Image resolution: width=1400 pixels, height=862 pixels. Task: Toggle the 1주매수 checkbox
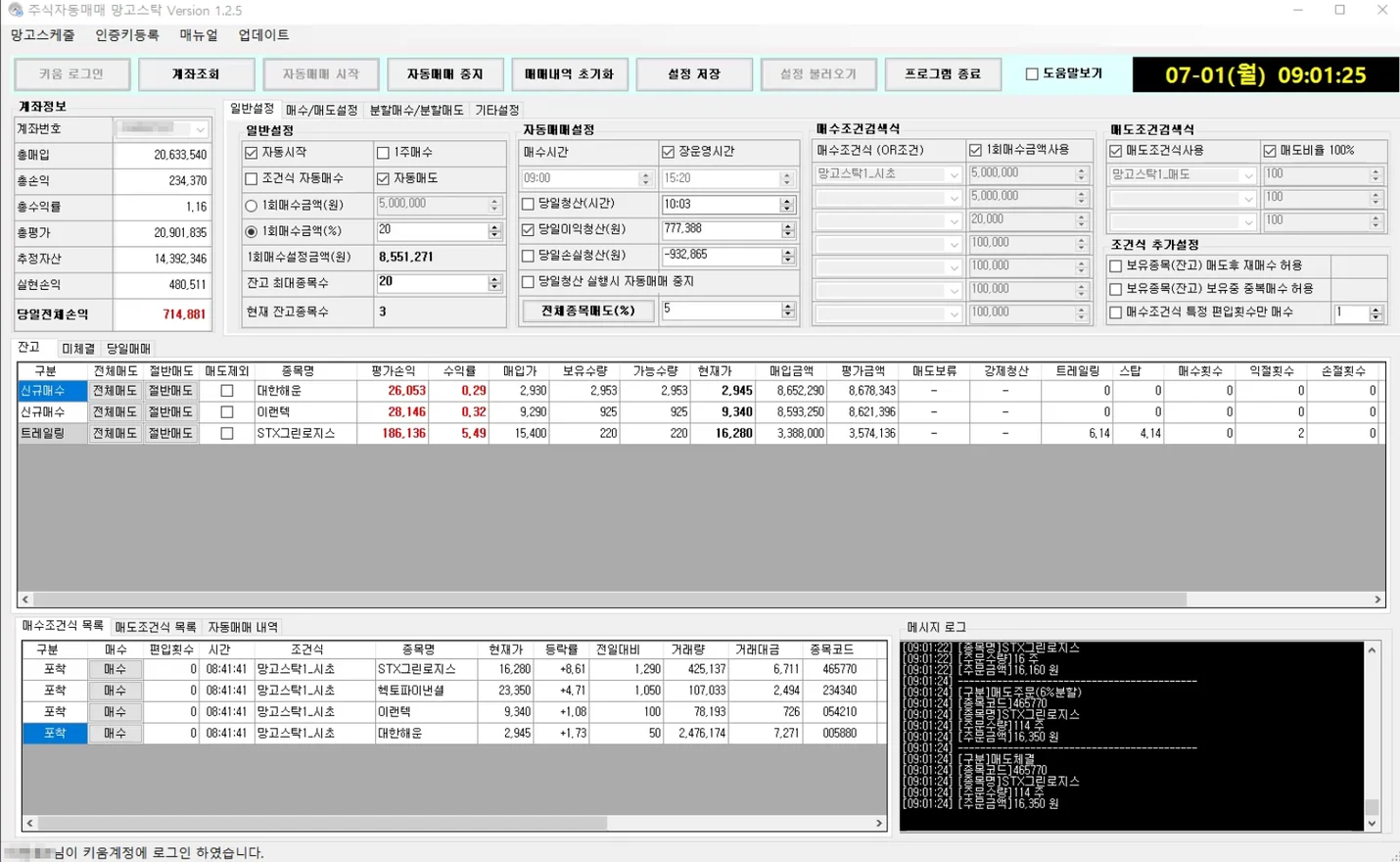click(383, 153)
